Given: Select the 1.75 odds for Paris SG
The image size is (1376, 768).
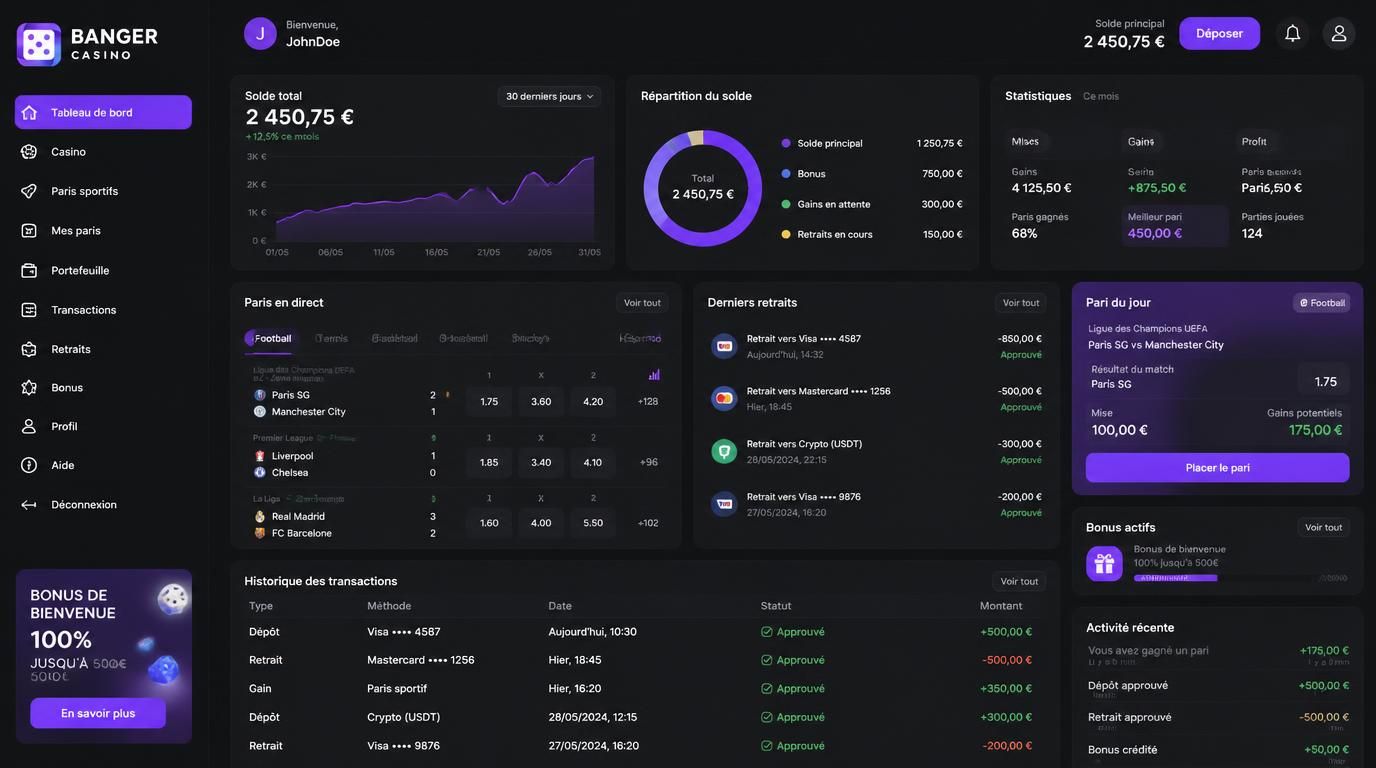Looking at the screenshot, I should [x=489, y=401].
